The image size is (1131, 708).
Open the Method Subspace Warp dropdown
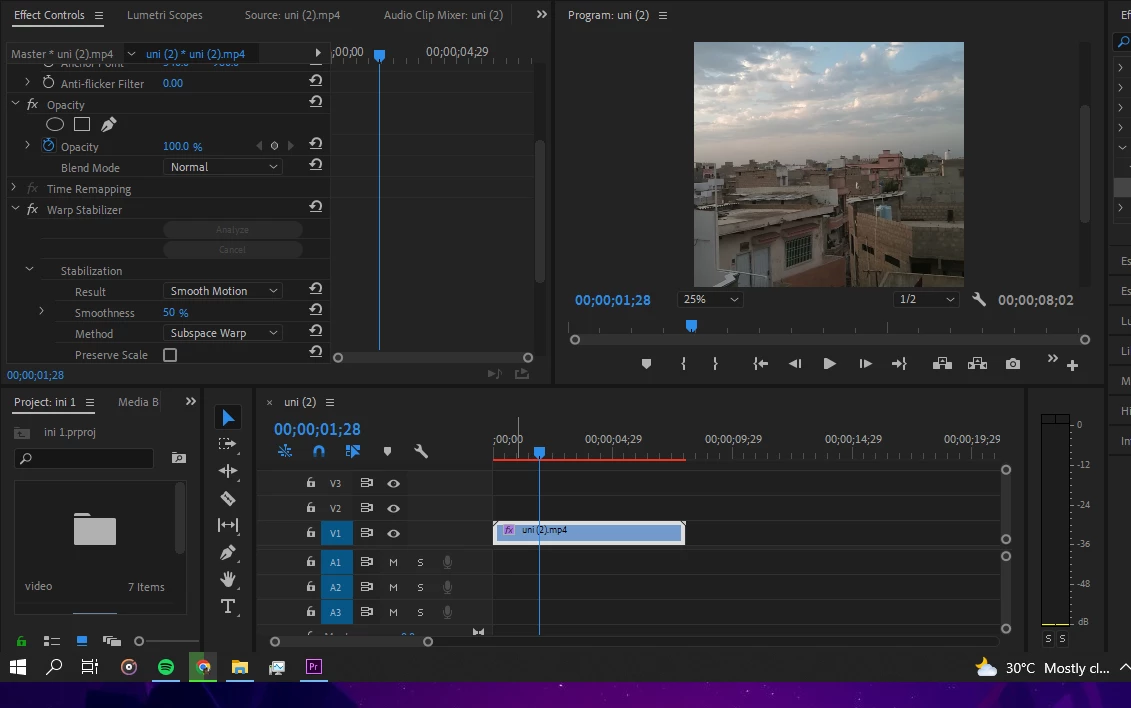click(x=223, y=332)
